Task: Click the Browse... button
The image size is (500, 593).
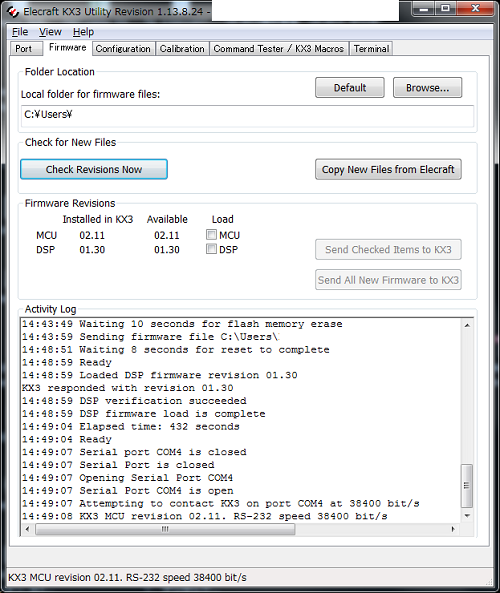Action: point(427,88)
